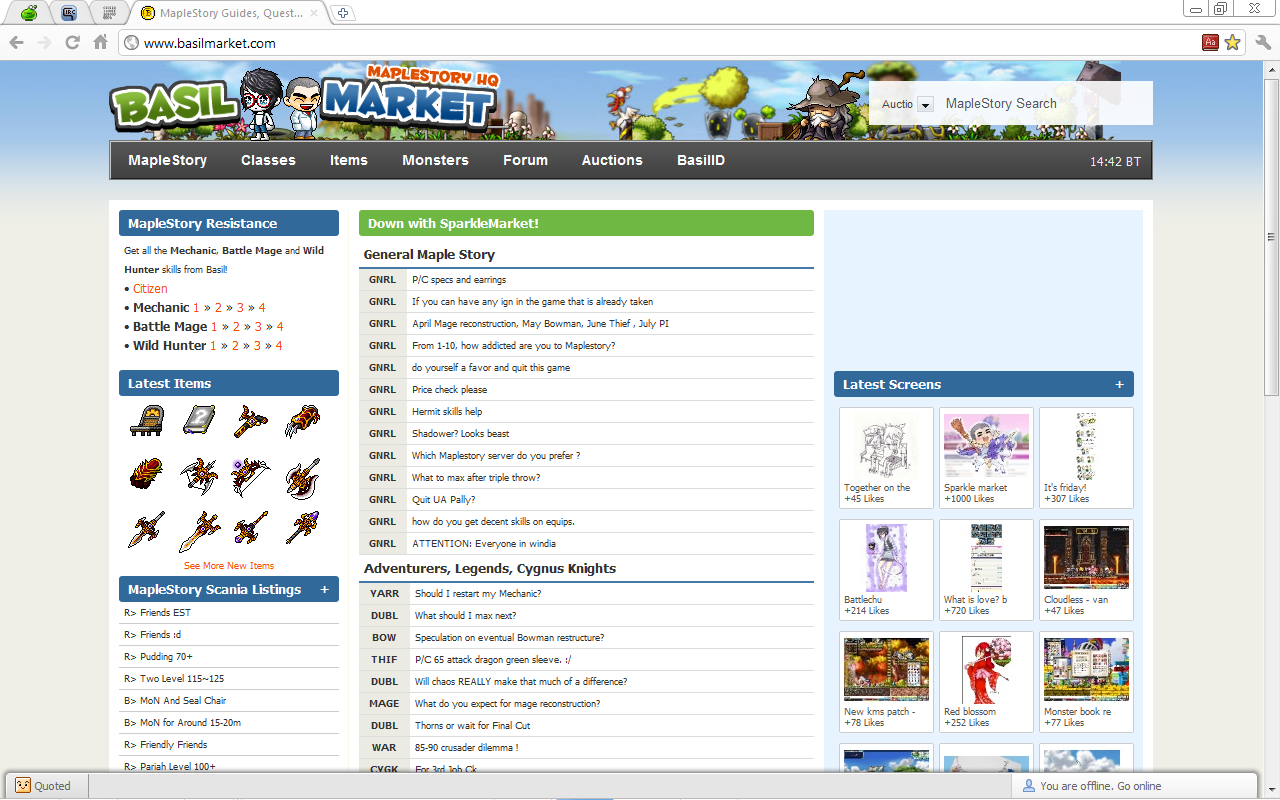
Task: Expand the Latest Screens section
Action: point(1119,385)
